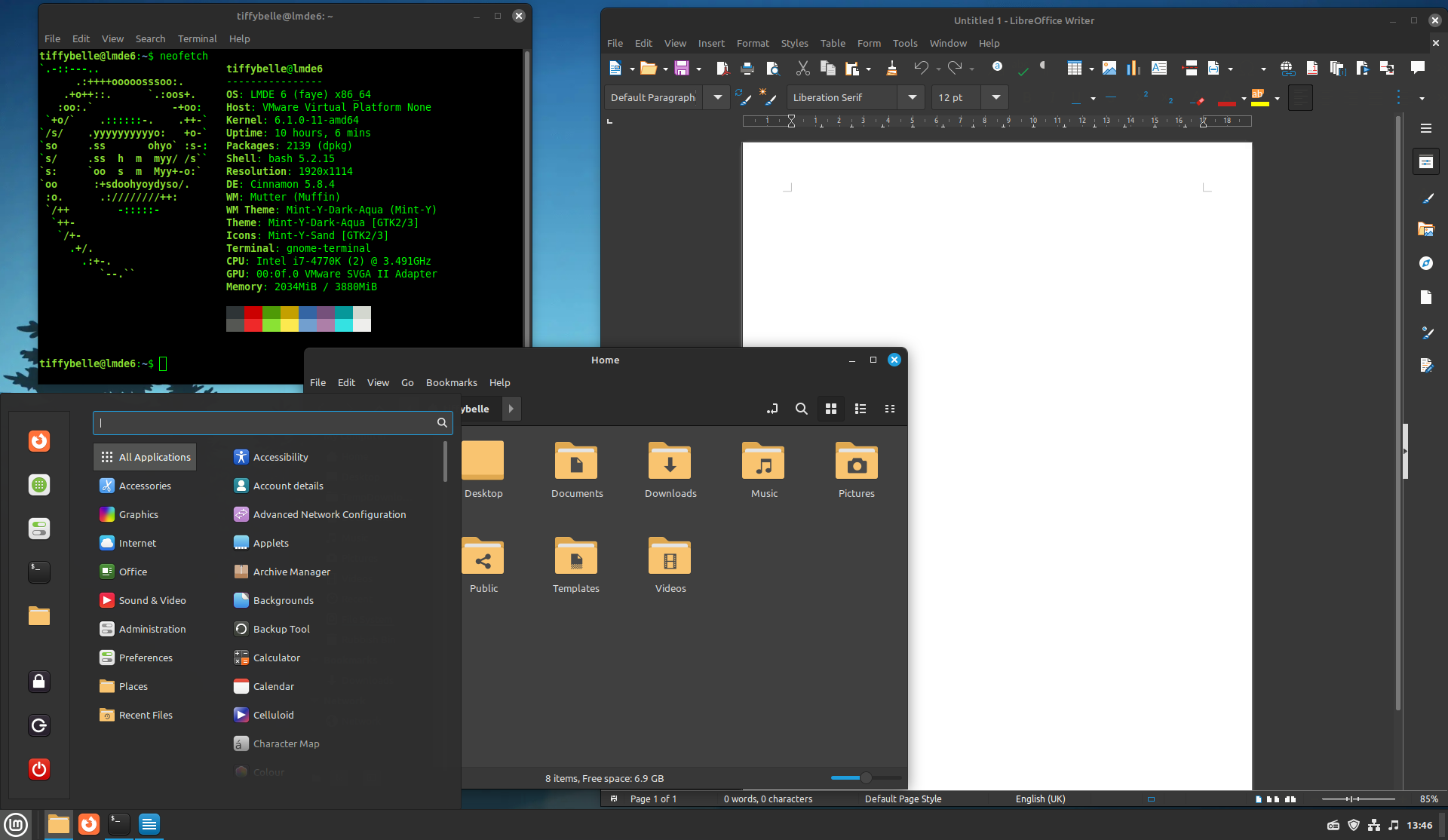1448x840 pixels.
Task: Switch to list view in Home window
Action: [x=861, y=409]
